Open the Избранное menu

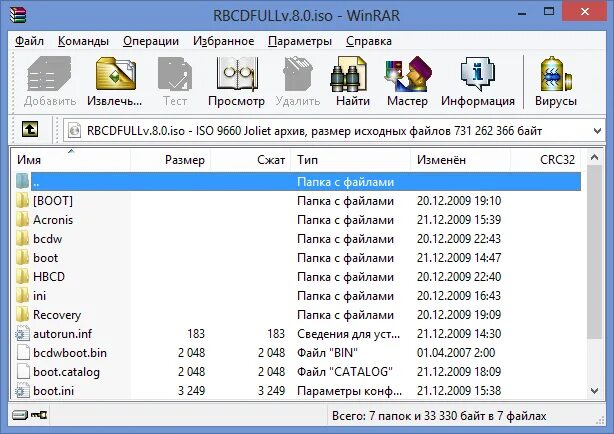point(224,41)
